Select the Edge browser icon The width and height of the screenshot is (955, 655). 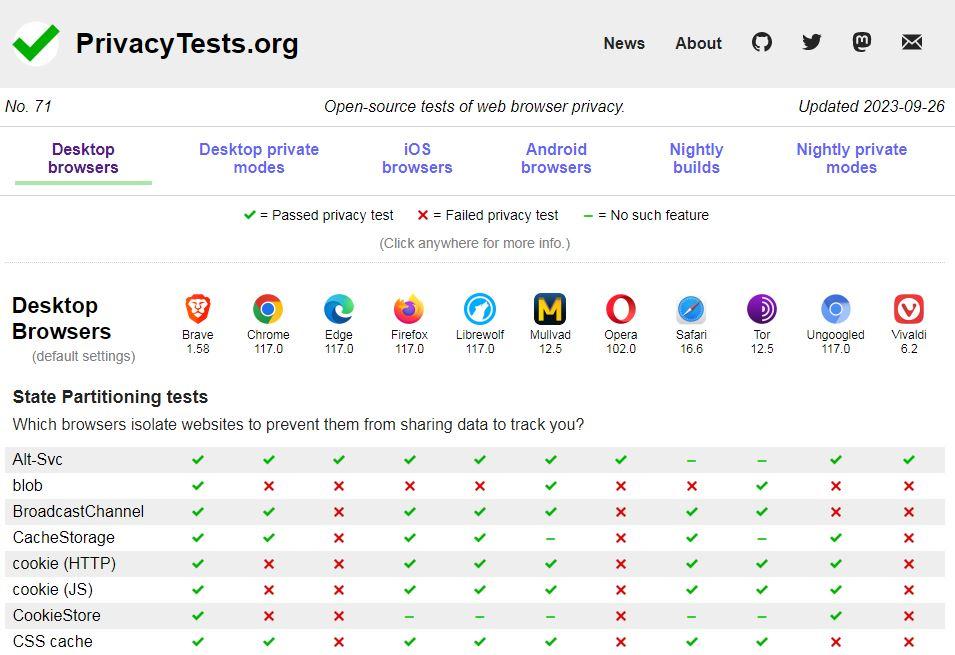(339, 309)
